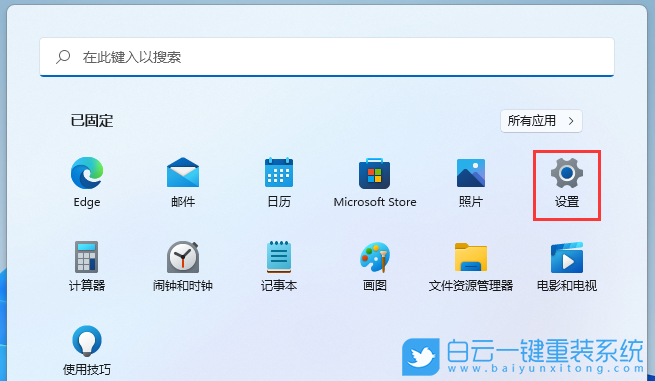Click the 在此键入以搜索 search box
Screen dimensions: 655x381
click(x=327, y=57)
